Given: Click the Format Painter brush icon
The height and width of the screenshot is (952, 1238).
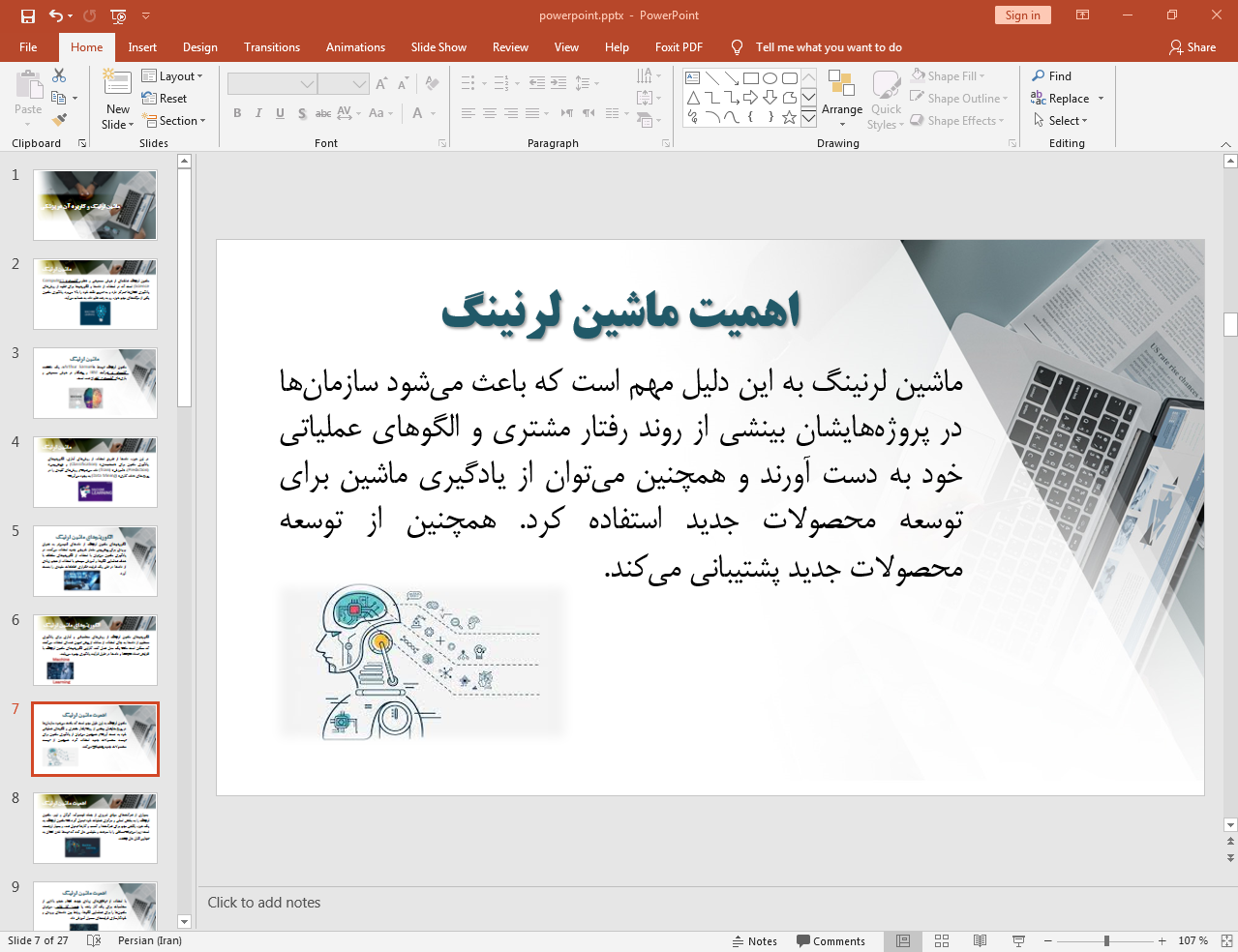Looking at the screenshot, I should pyautogui.click(x=59, y=120).
